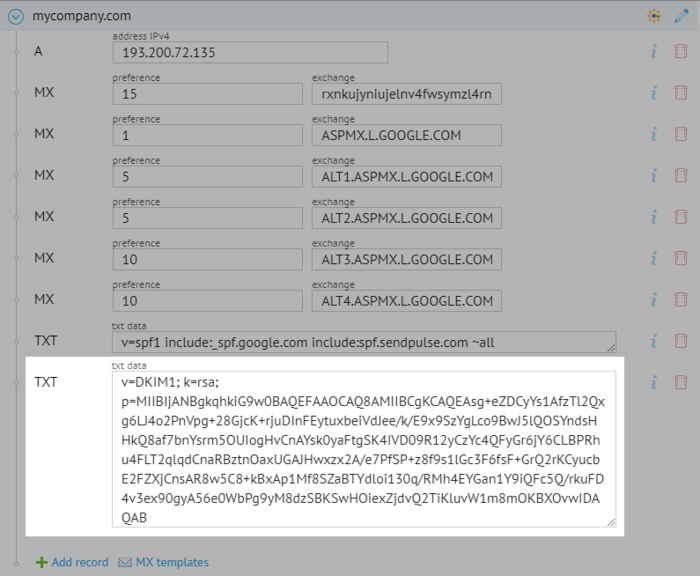
Task: Focus the DKIM txt data textarea
Action: [364, 449]
